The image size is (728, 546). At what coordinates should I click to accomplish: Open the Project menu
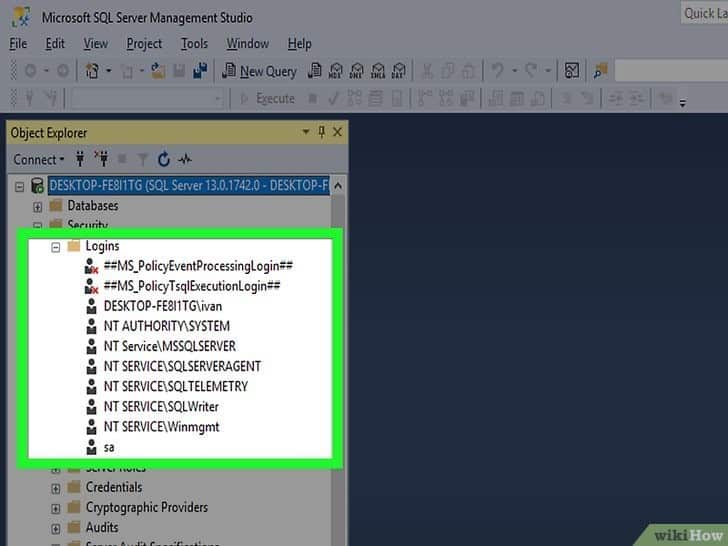point(144,44)
